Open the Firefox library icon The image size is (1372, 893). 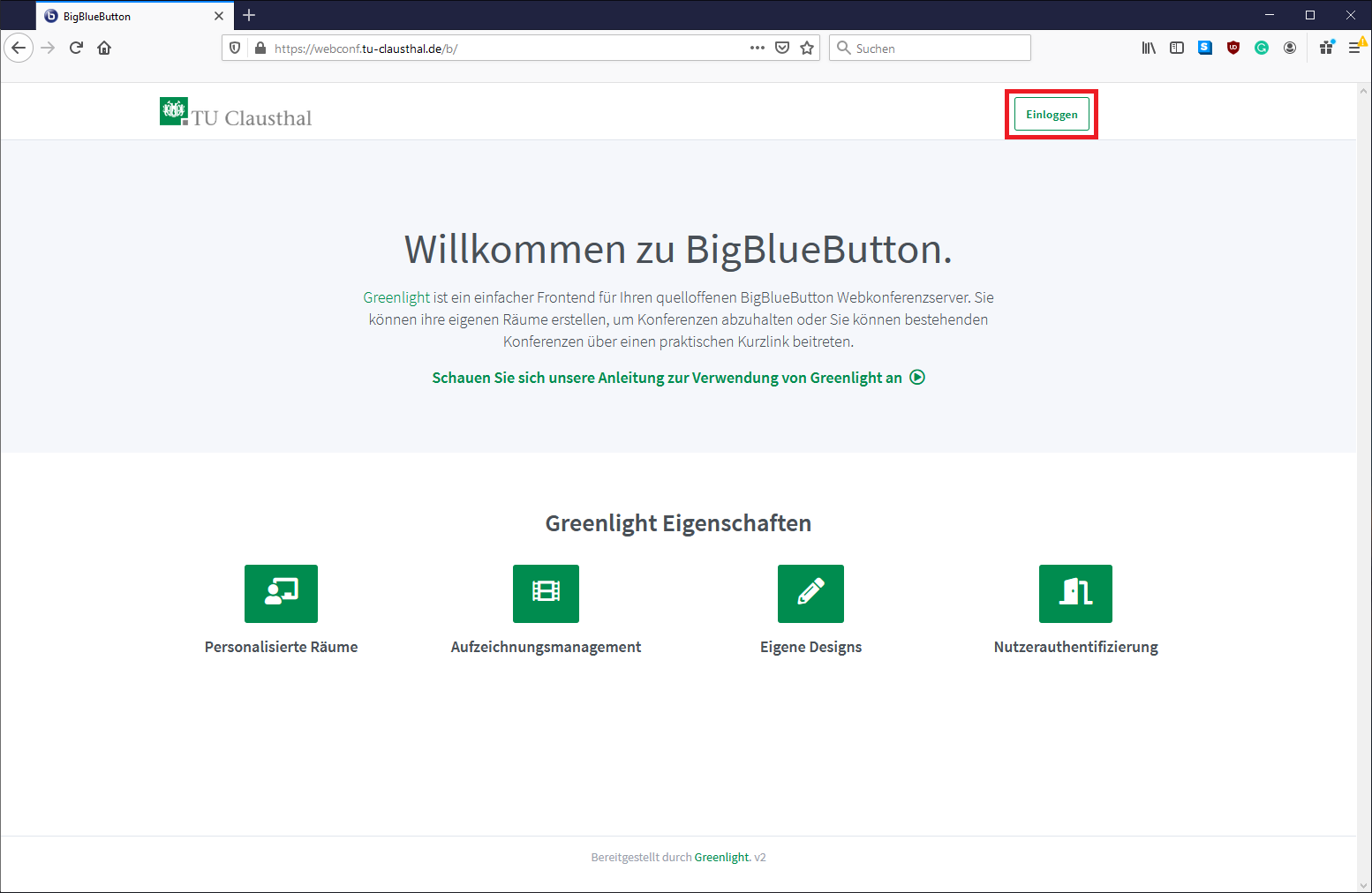(x=1148, y=48)
